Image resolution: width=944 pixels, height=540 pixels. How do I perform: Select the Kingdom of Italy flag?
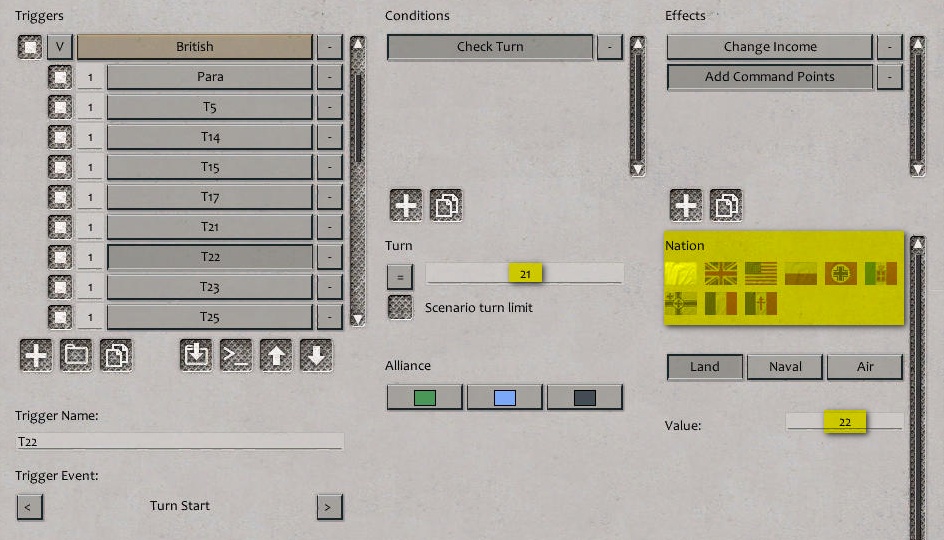click(881, 273)
